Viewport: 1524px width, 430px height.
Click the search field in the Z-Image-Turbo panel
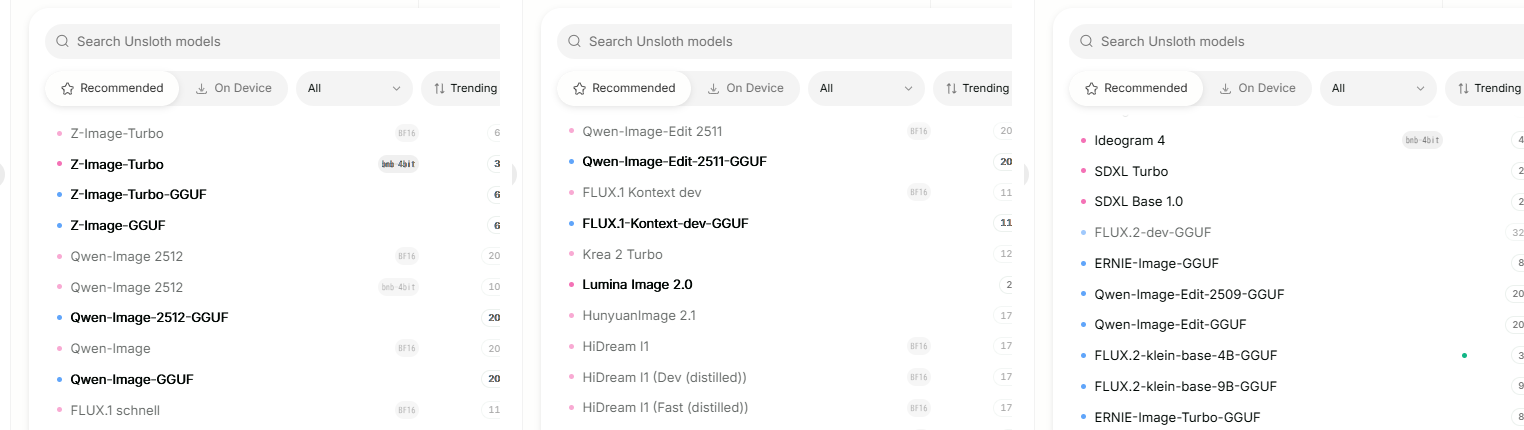point(272,41)
